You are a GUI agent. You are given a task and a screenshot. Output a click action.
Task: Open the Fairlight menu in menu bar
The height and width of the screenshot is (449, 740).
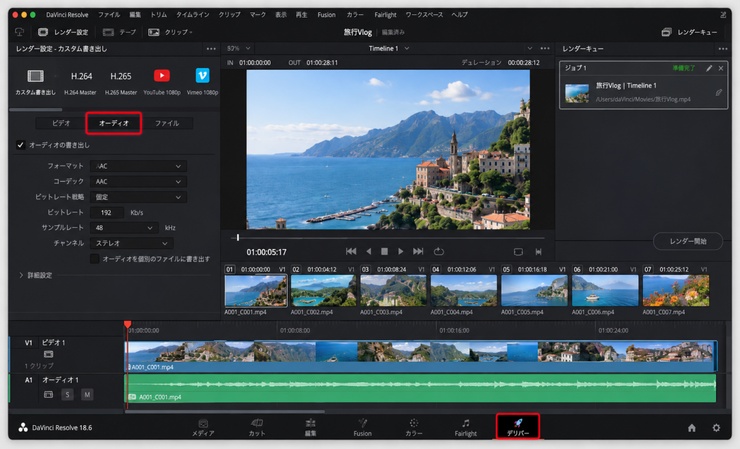point(385,15)
